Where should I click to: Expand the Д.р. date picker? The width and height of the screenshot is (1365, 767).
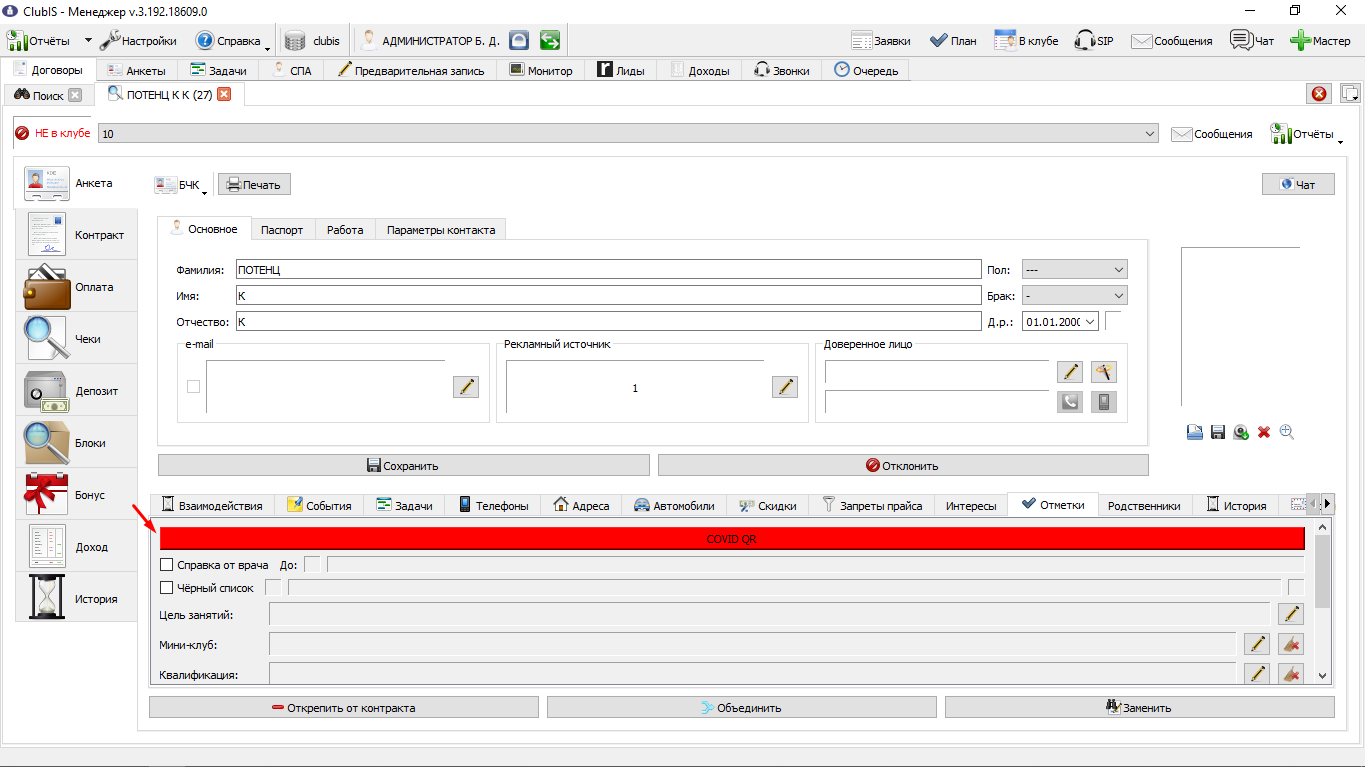1089,322
